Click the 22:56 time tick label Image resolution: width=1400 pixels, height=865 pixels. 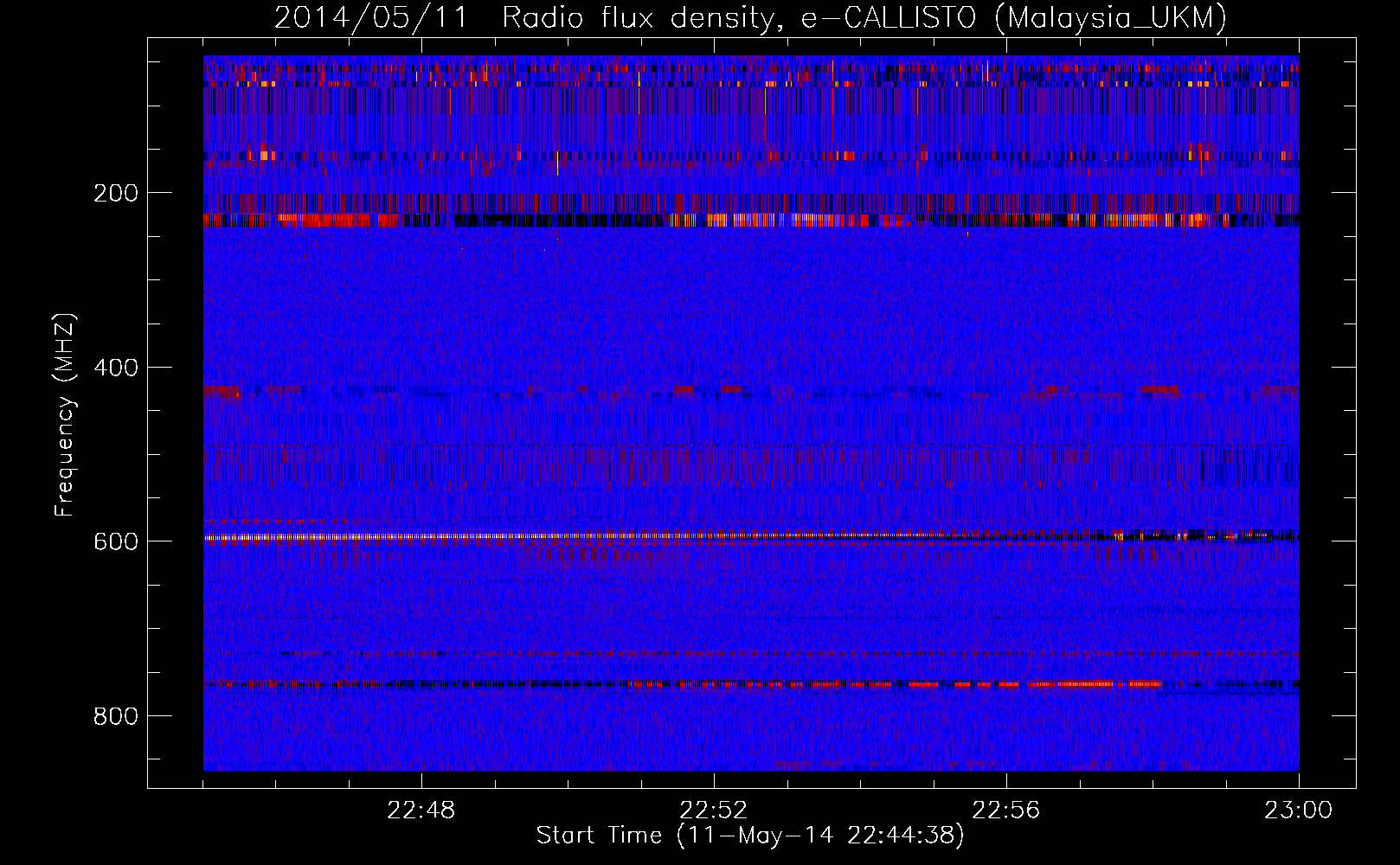pos(1006,811)
